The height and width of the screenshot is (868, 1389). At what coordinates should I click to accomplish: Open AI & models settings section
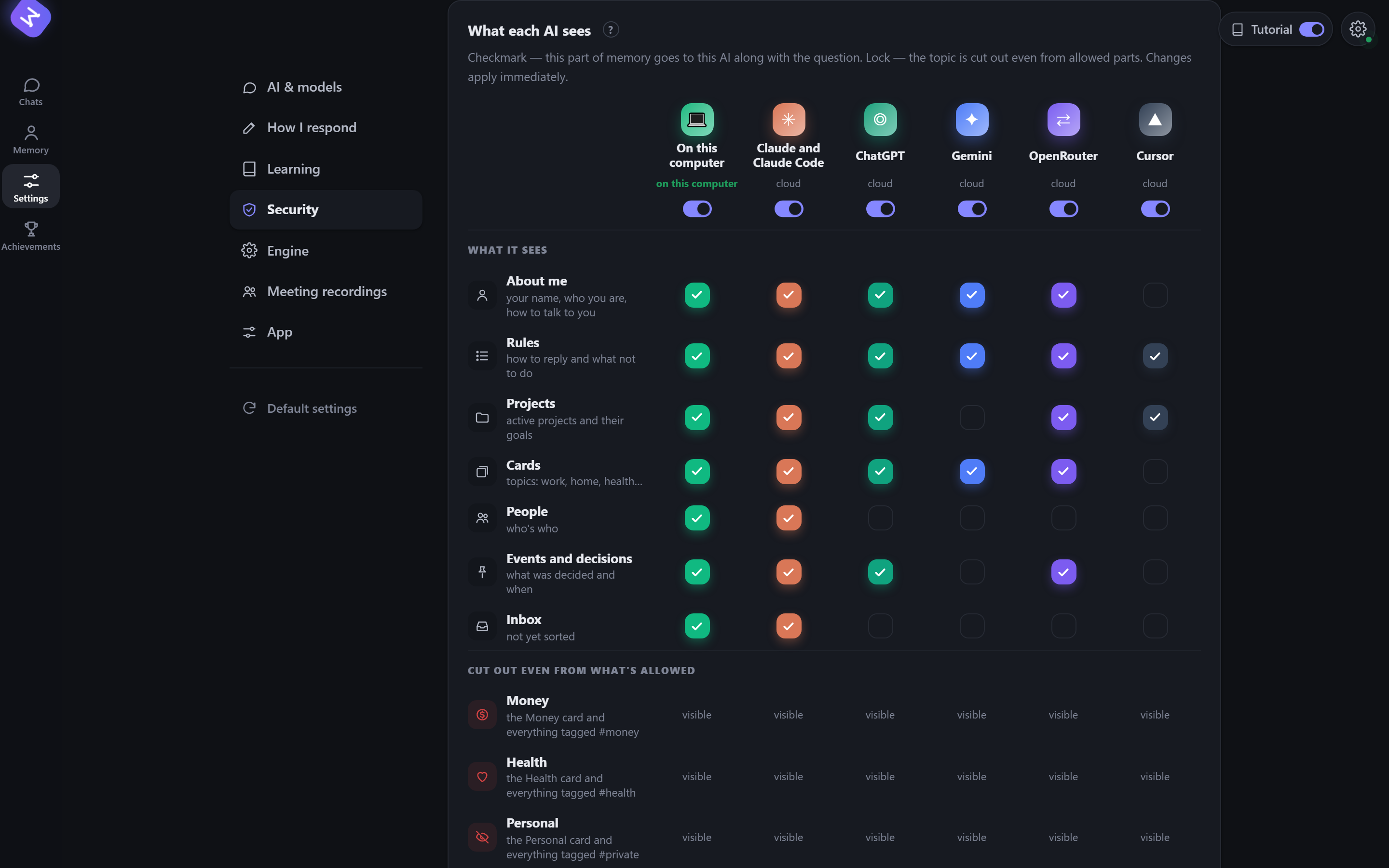[x=326, y=87]
